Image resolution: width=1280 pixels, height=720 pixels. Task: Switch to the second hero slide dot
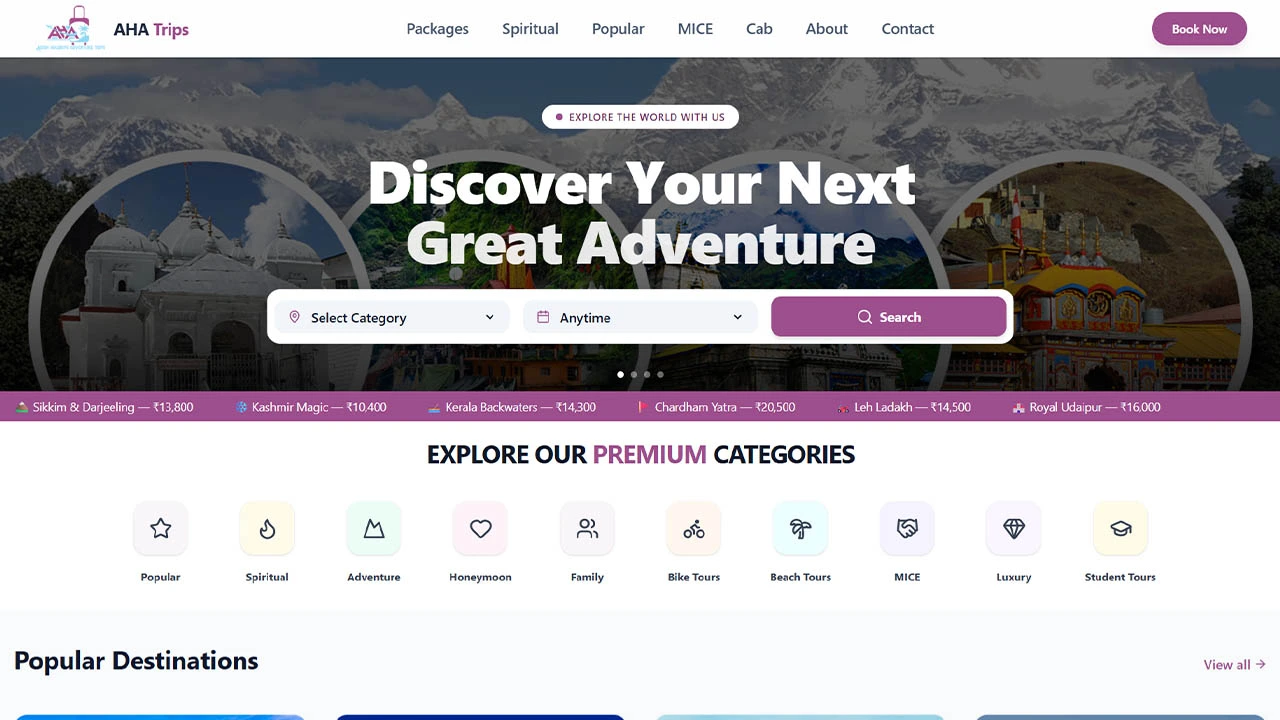[634, 375]
